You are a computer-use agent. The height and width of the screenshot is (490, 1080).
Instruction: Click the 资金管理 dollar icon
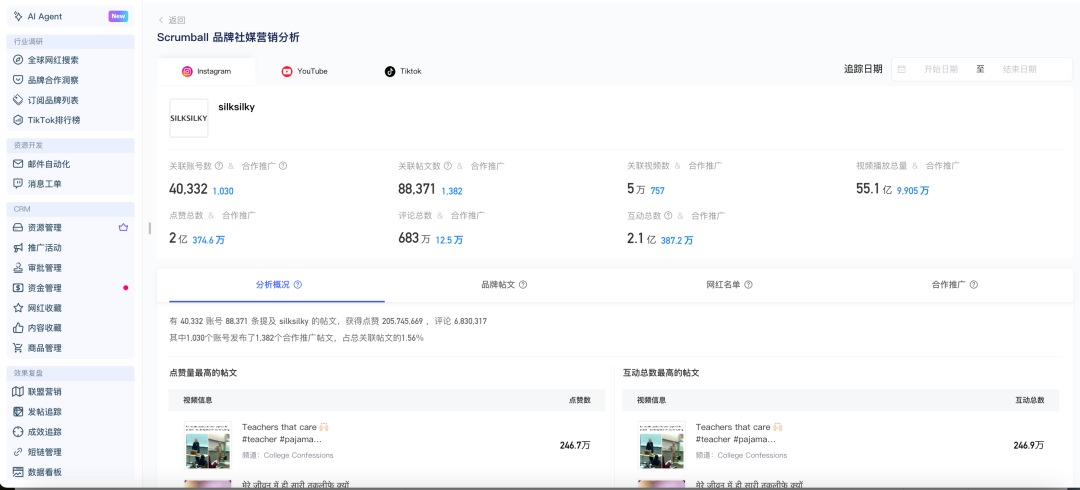[x=19, y=288]
